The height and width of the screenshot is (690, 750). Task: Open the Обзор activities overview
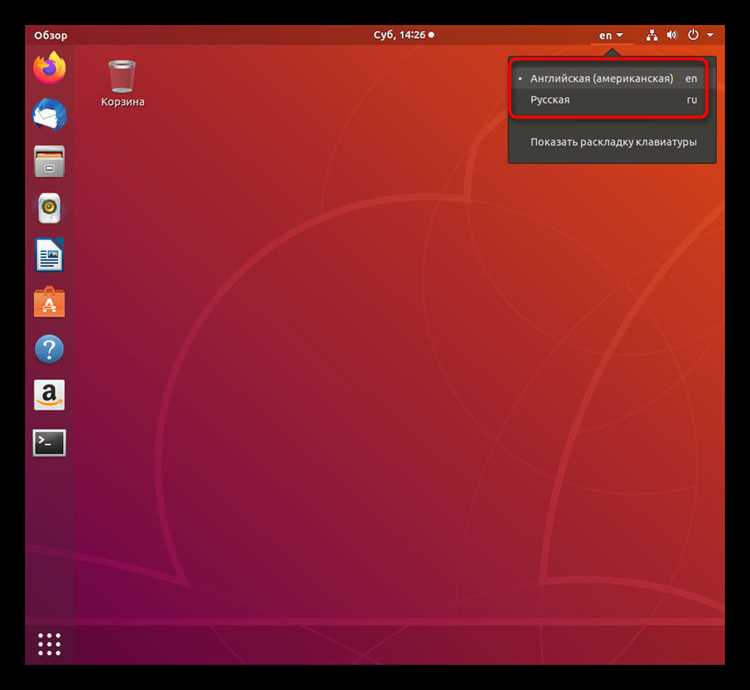pos(51,35)
